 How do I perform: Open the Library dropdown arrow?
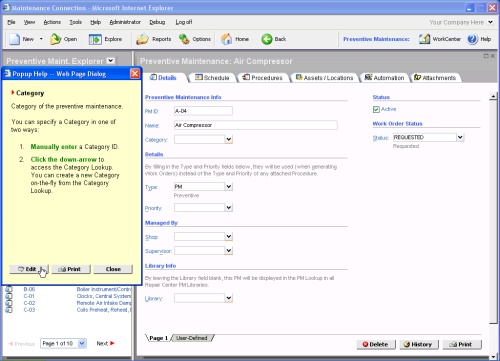click(229, 298)
